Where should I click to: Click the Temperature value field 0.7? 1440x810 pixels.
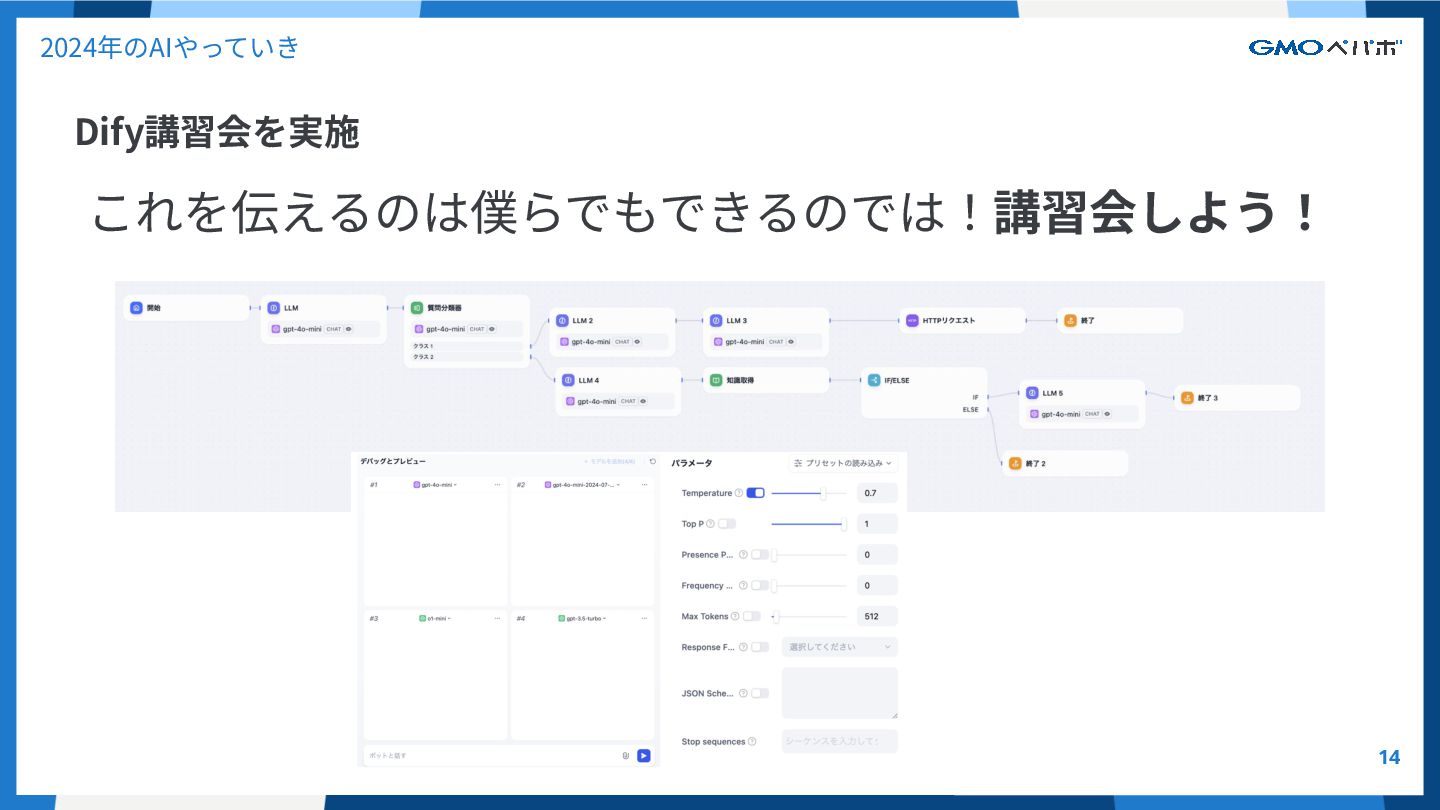pos(877,493)
